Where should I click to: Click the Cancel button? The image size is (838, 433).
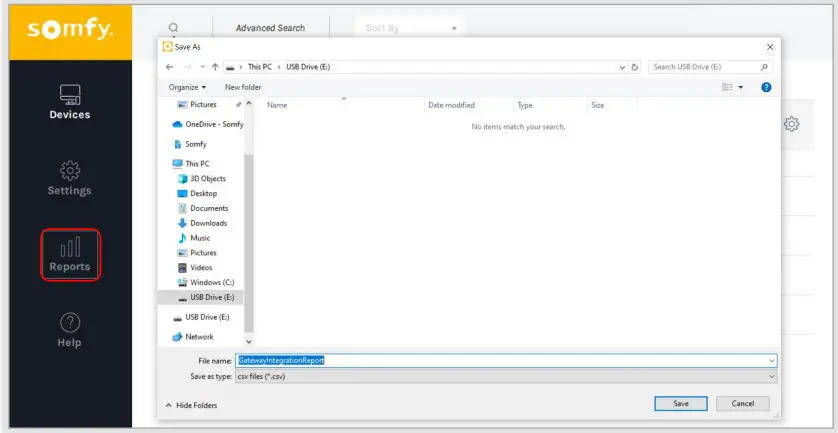point(743,404)
